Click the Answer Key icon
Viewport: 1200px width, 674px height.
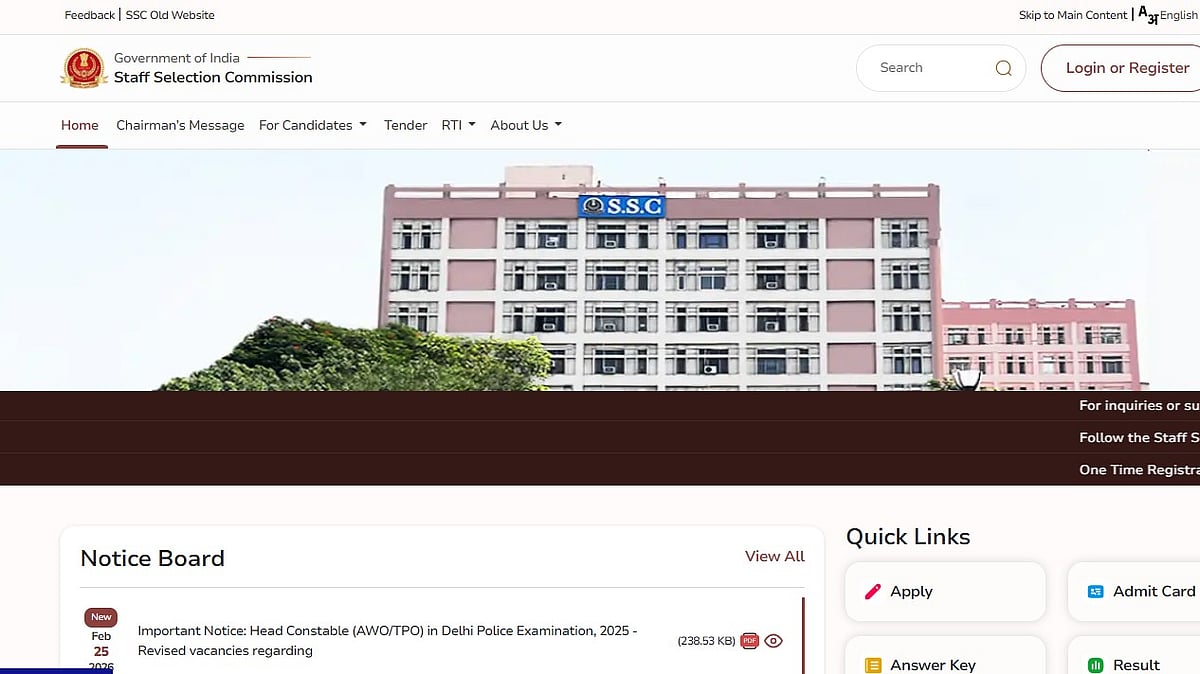pyautogui.click(x=873, y=665)
